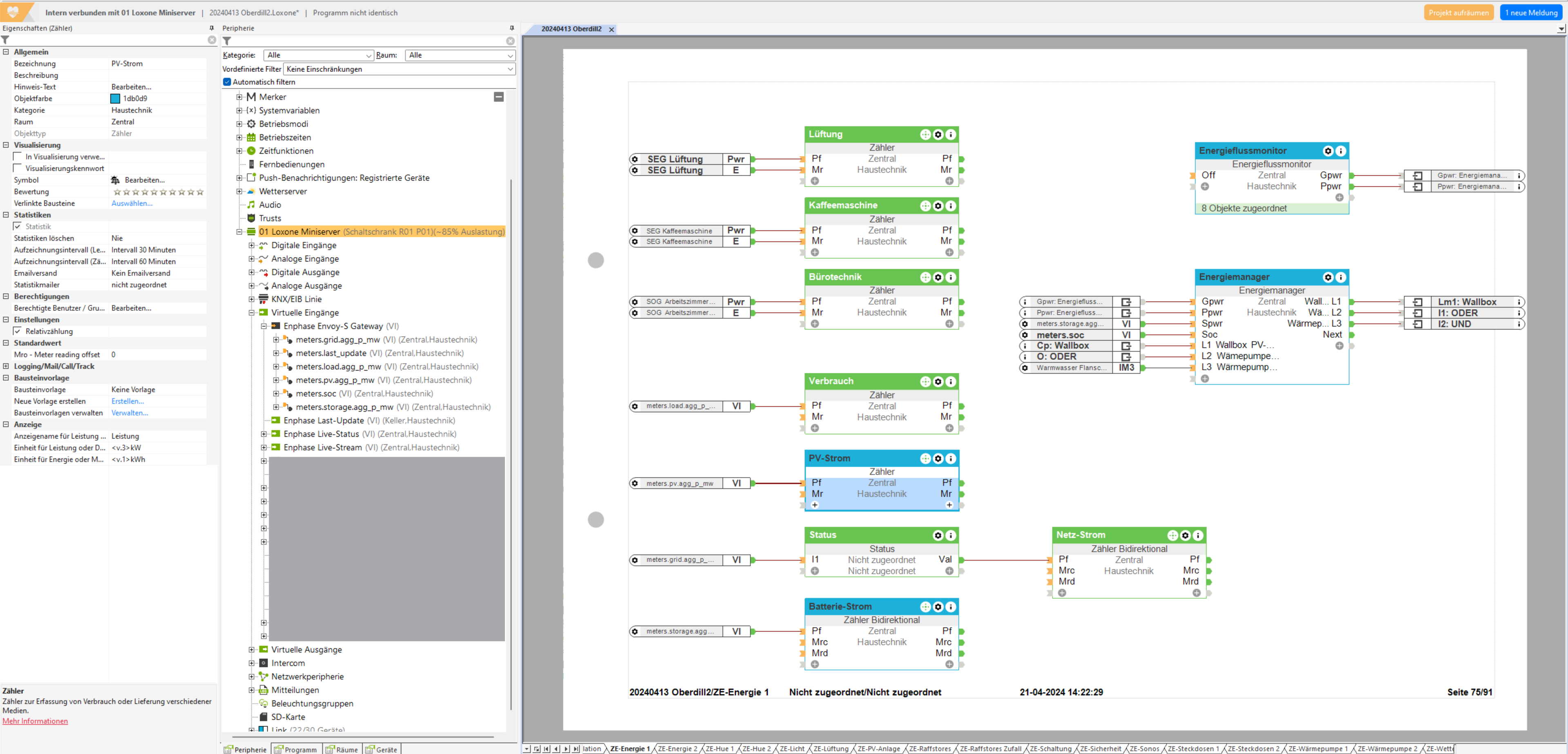The width and height of the screenshot is (1568, 754).
Task: Select Enphase Live-Status tree item
Action: 322,434
